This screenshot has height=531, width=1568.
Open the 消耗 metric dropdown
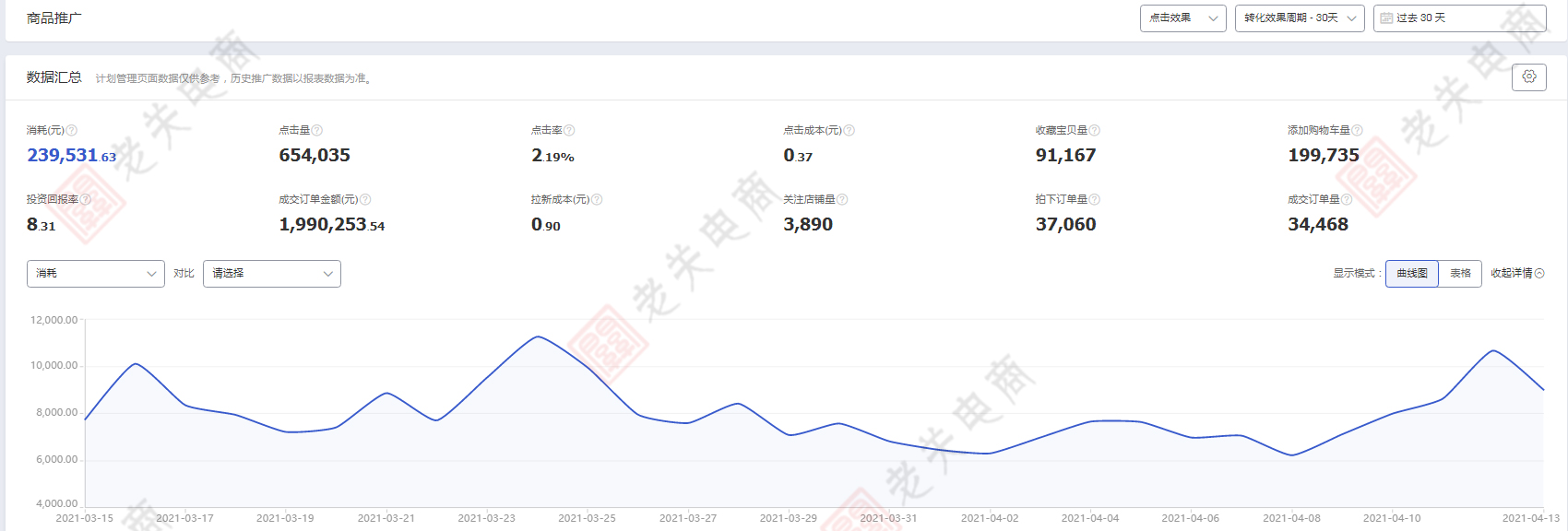click(x=96, y=274)
